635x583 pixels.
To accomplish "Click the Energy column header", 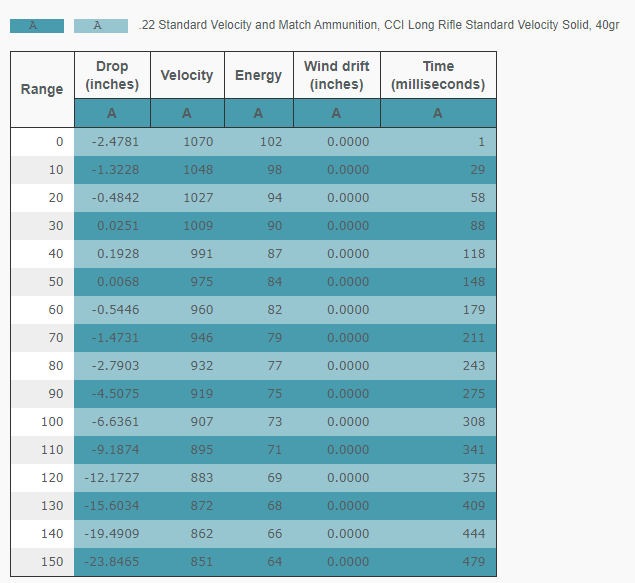I will tap(258, 75).
